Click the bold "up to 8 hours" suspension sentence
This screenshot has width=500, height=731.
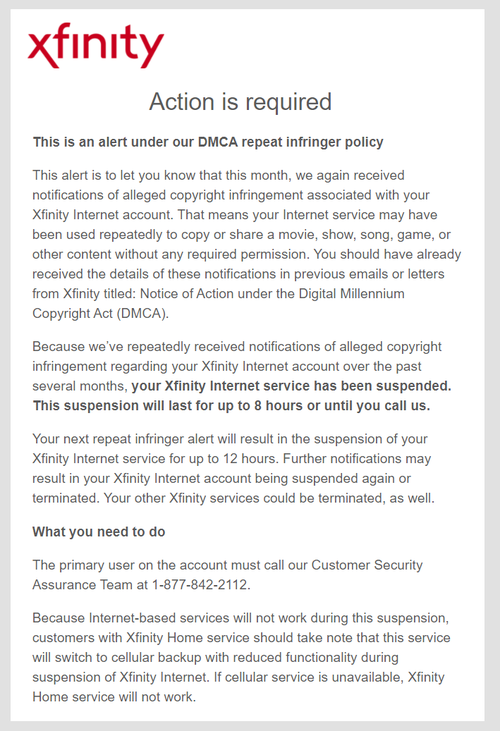231,406
